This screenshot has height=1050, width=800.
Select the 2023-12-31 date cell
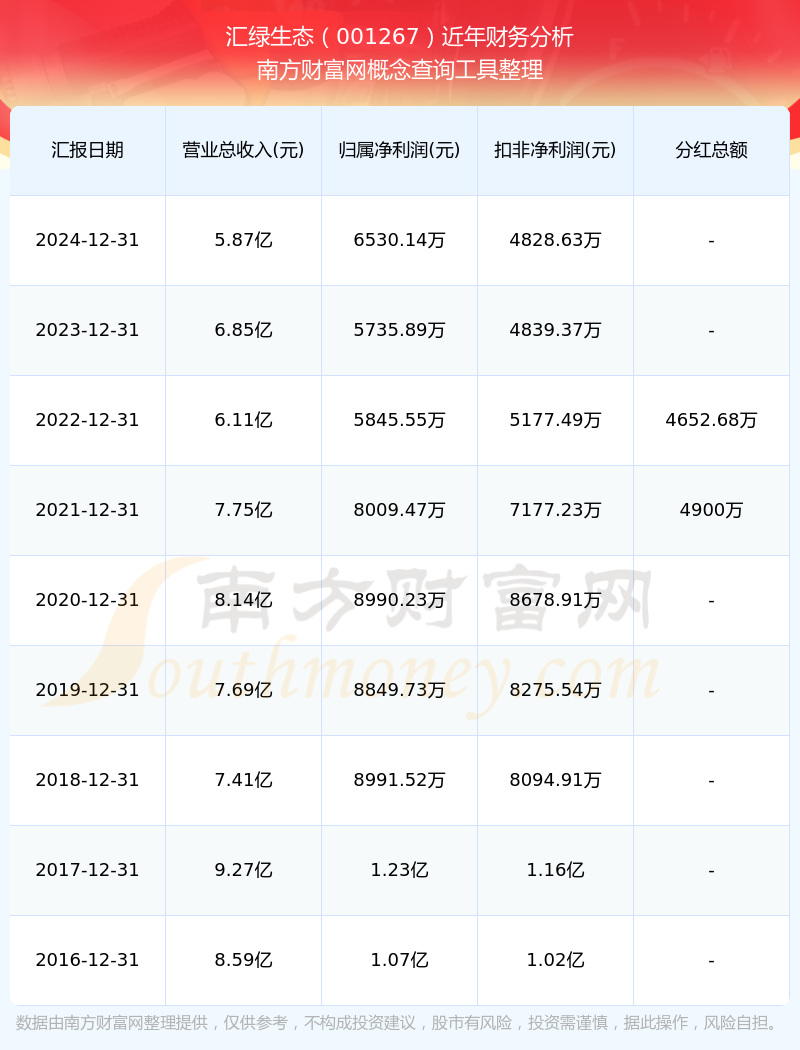click(88, 330)
